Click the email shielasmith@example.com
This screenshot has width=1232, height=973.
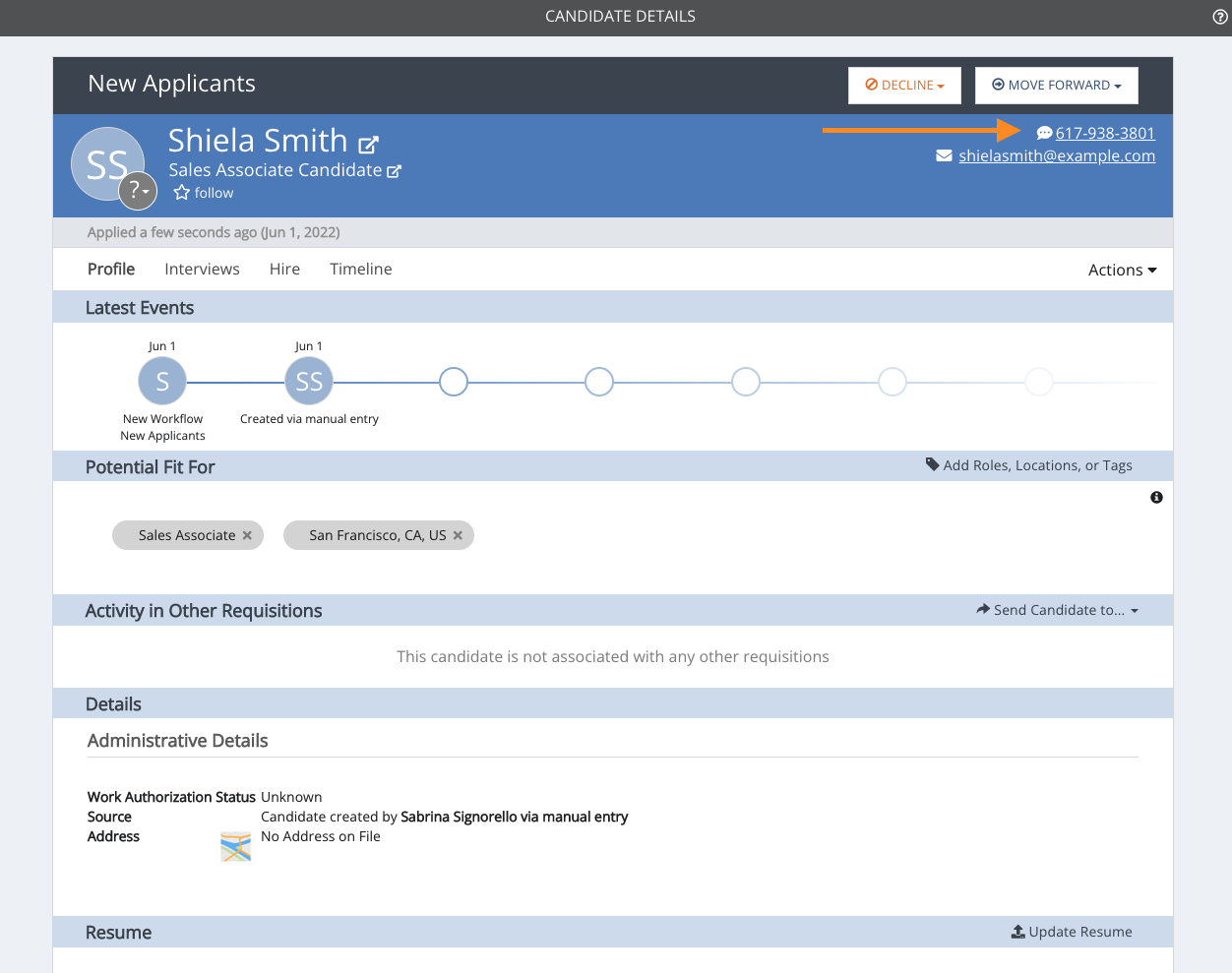pos(1057,155)
